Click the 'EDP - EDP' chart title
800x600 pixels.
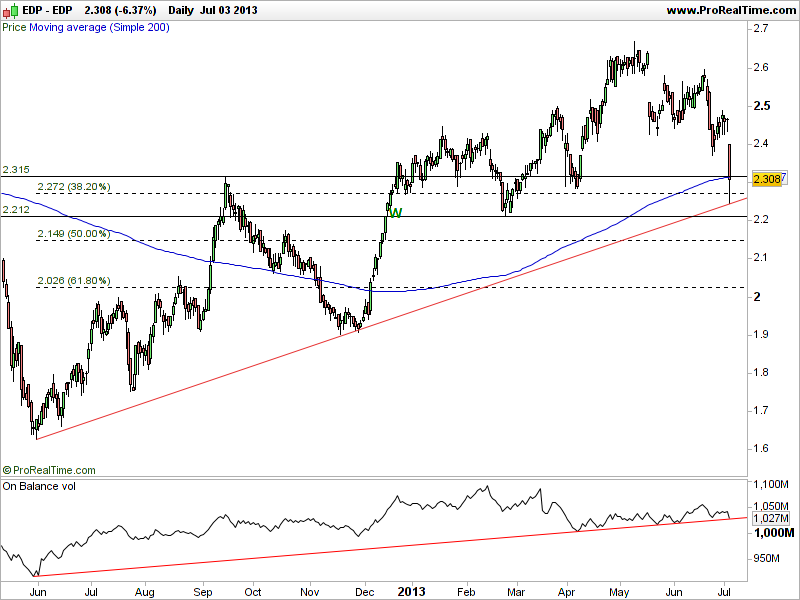[x=47, y=10]
